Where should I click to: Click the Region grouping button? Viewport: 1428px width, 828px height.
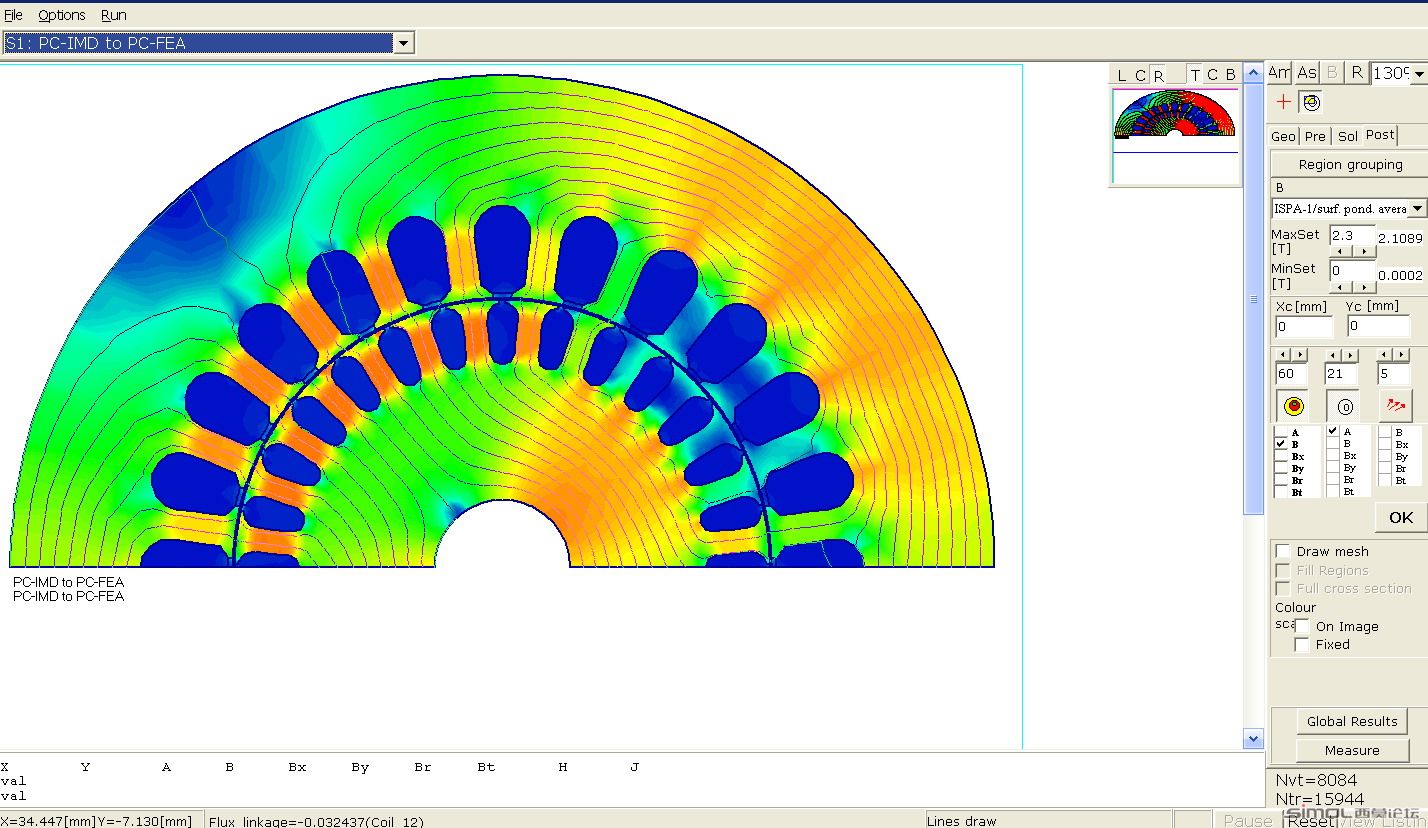[1350, 164]
